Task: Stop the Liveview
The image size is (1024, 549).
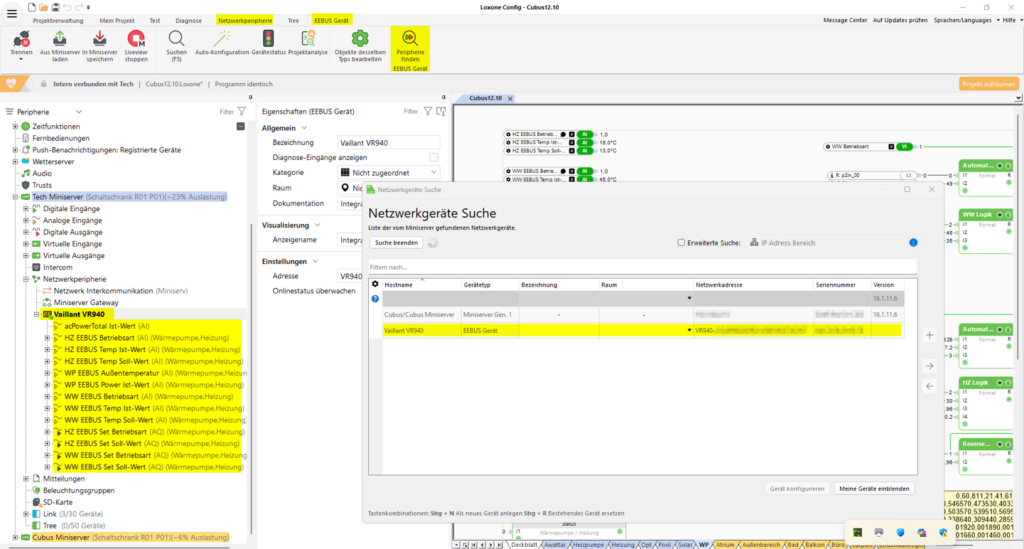Action: coord(135,38)
